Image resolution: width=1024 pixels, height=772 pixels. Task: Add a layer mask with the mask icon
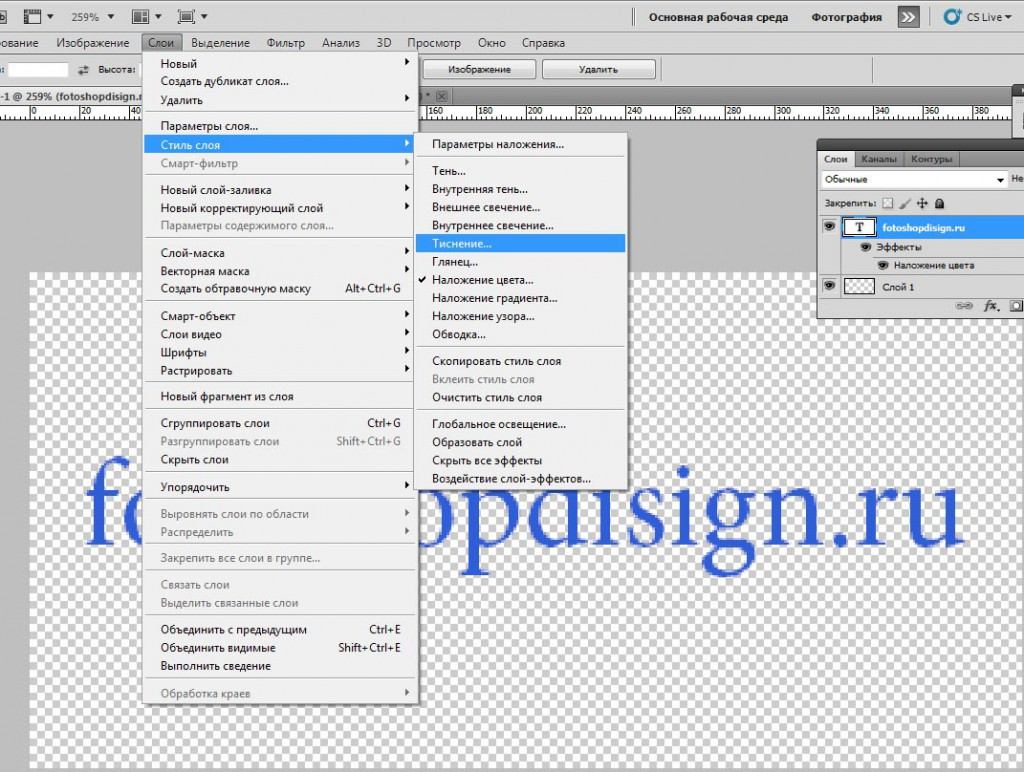[x=1016, y=306]
